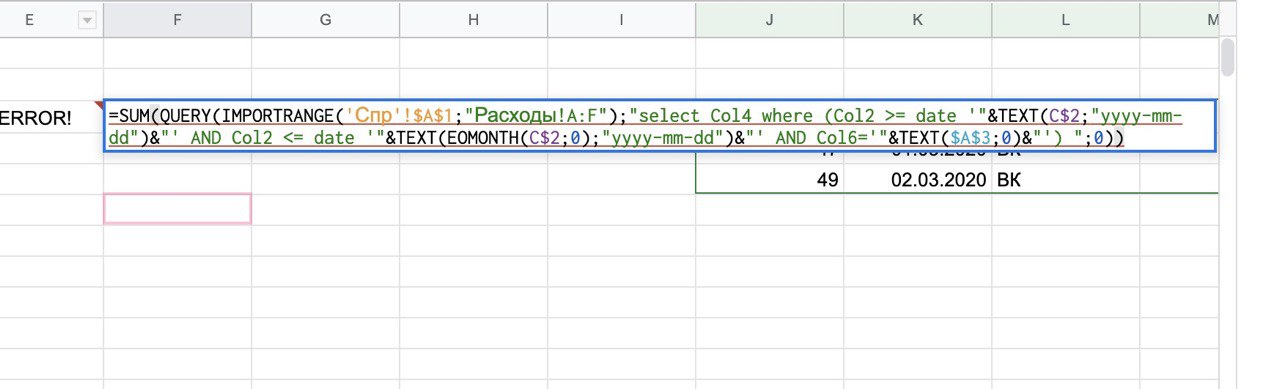Select column H header
1280x389 pixels.
[x=473, y=20]
